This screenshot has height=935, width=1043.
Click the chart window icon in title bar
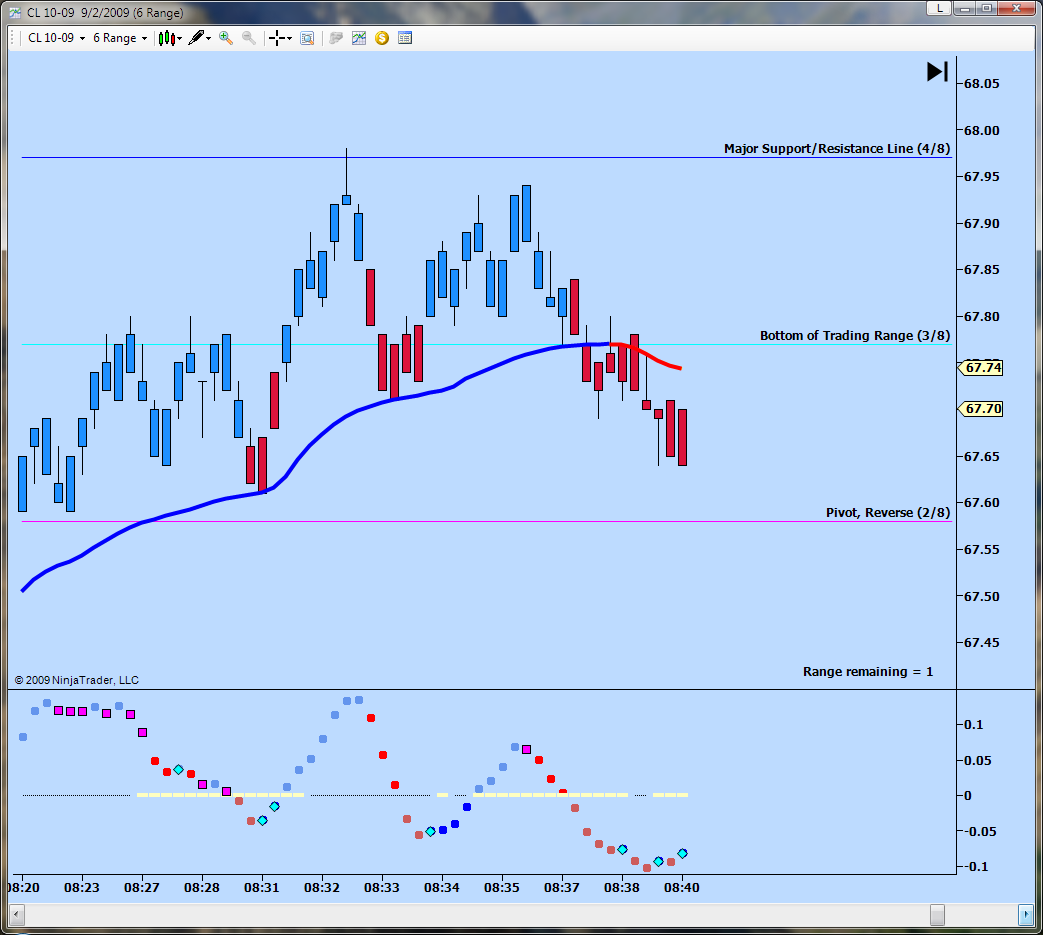click(15, 13)
